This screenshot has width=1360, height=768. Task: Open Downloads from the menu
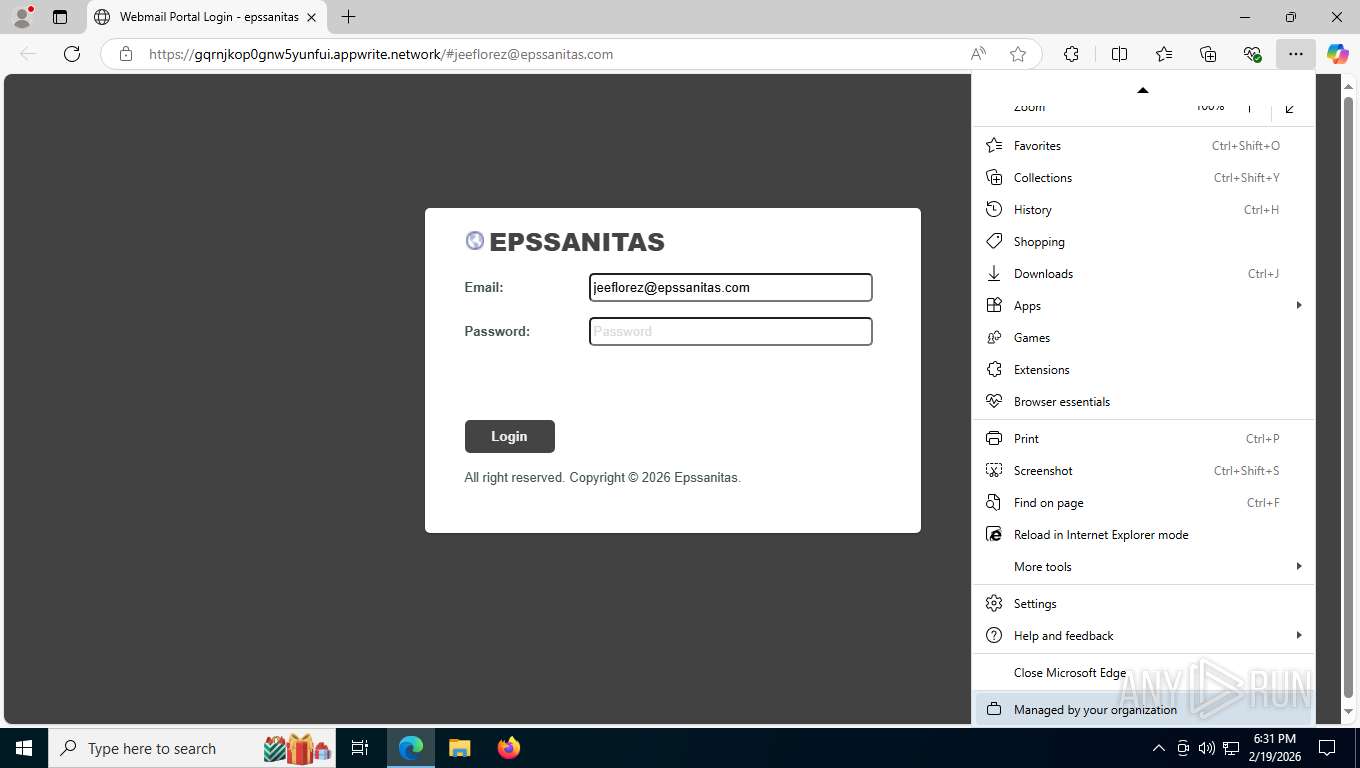(x=1143, y=274)
